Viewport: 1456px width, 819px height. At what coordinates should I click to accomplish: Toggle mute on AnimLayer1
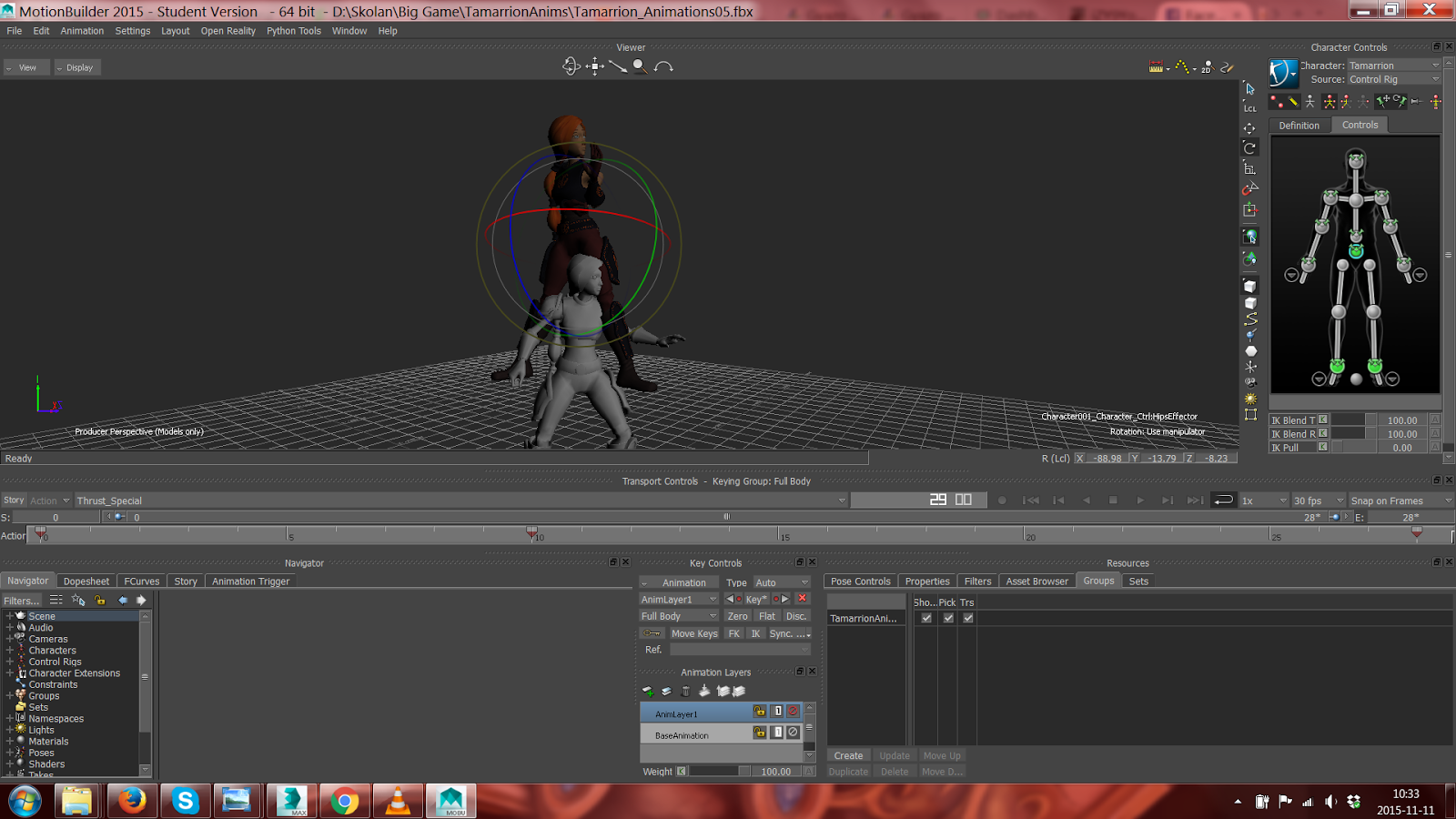click(x=793, y=712)
